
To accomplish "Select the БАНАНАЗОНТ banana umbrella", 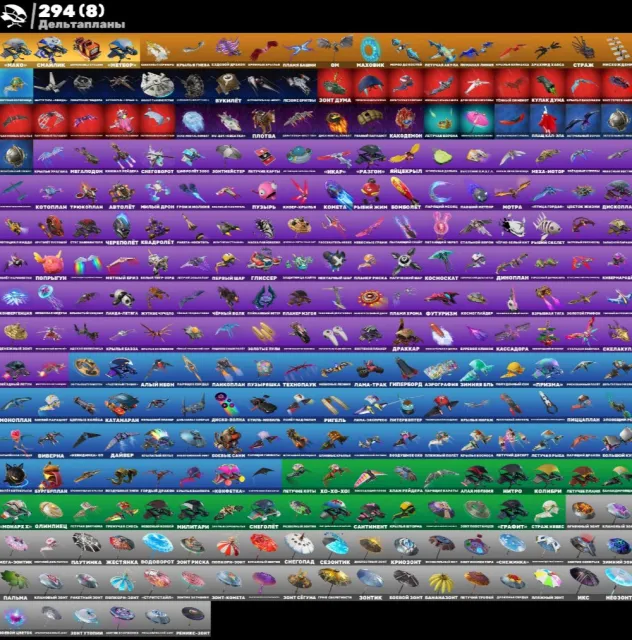I will coord(441,583).
